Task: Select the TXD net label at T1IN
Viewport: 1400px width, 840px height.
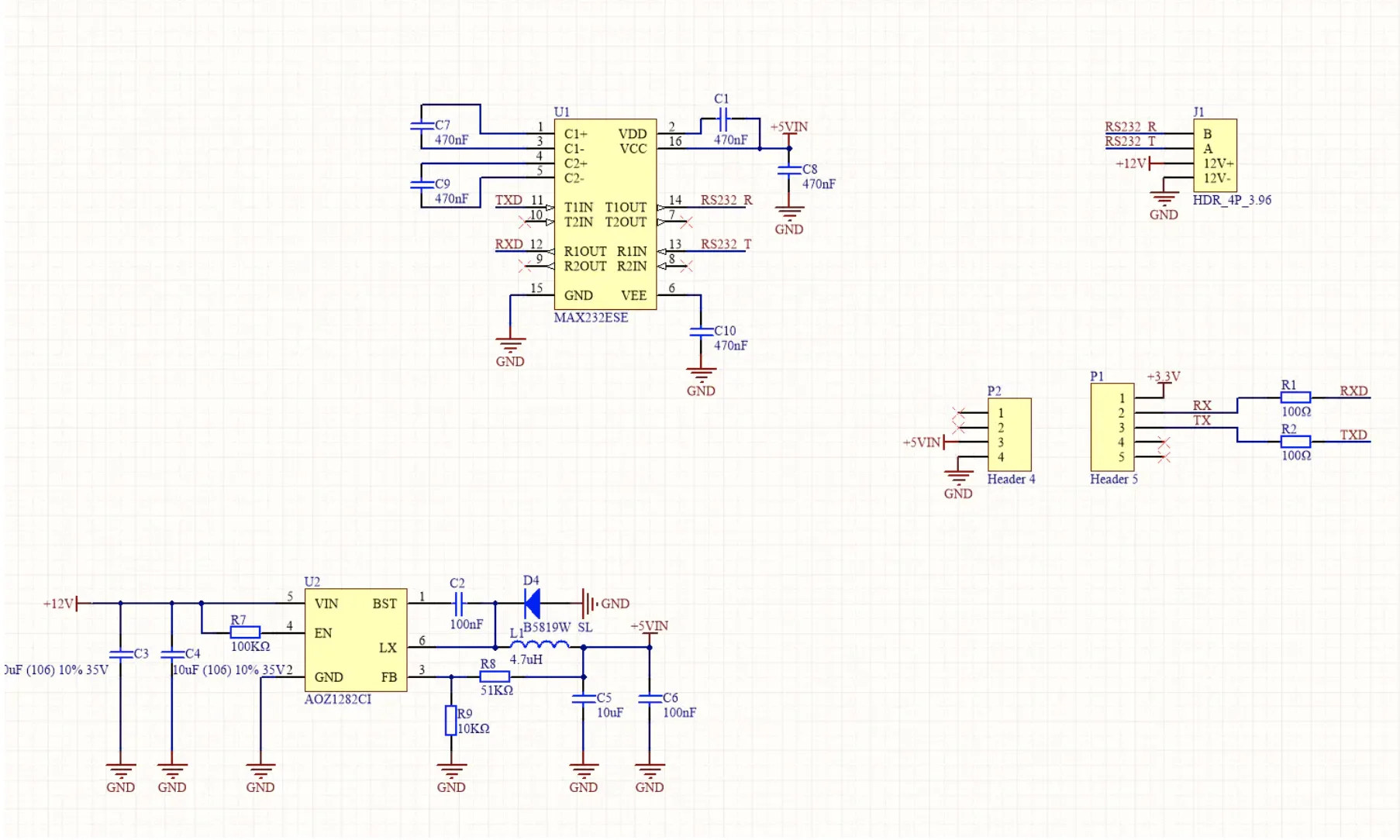Action: coord(509,200)
